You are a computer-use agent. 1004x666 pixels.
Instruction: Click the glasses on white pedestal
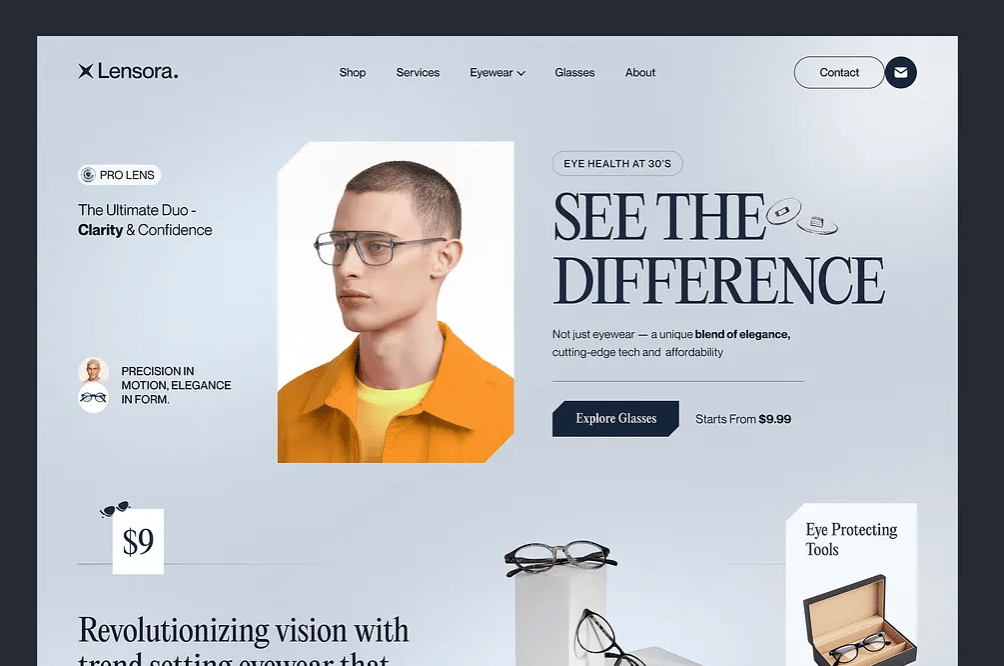(560, 557)
